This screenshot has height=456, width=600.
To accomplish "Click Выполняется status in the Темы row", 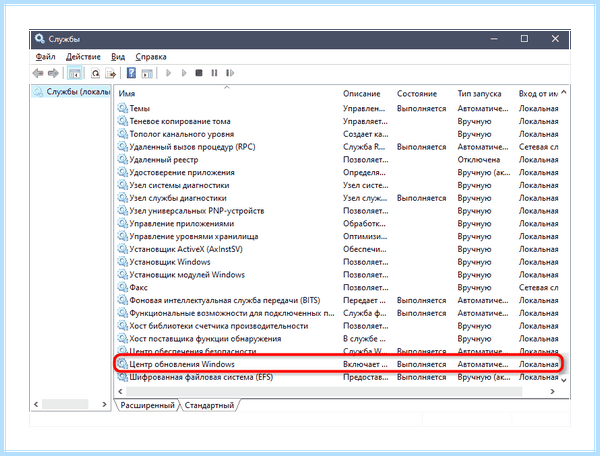I will click(421, 108).
